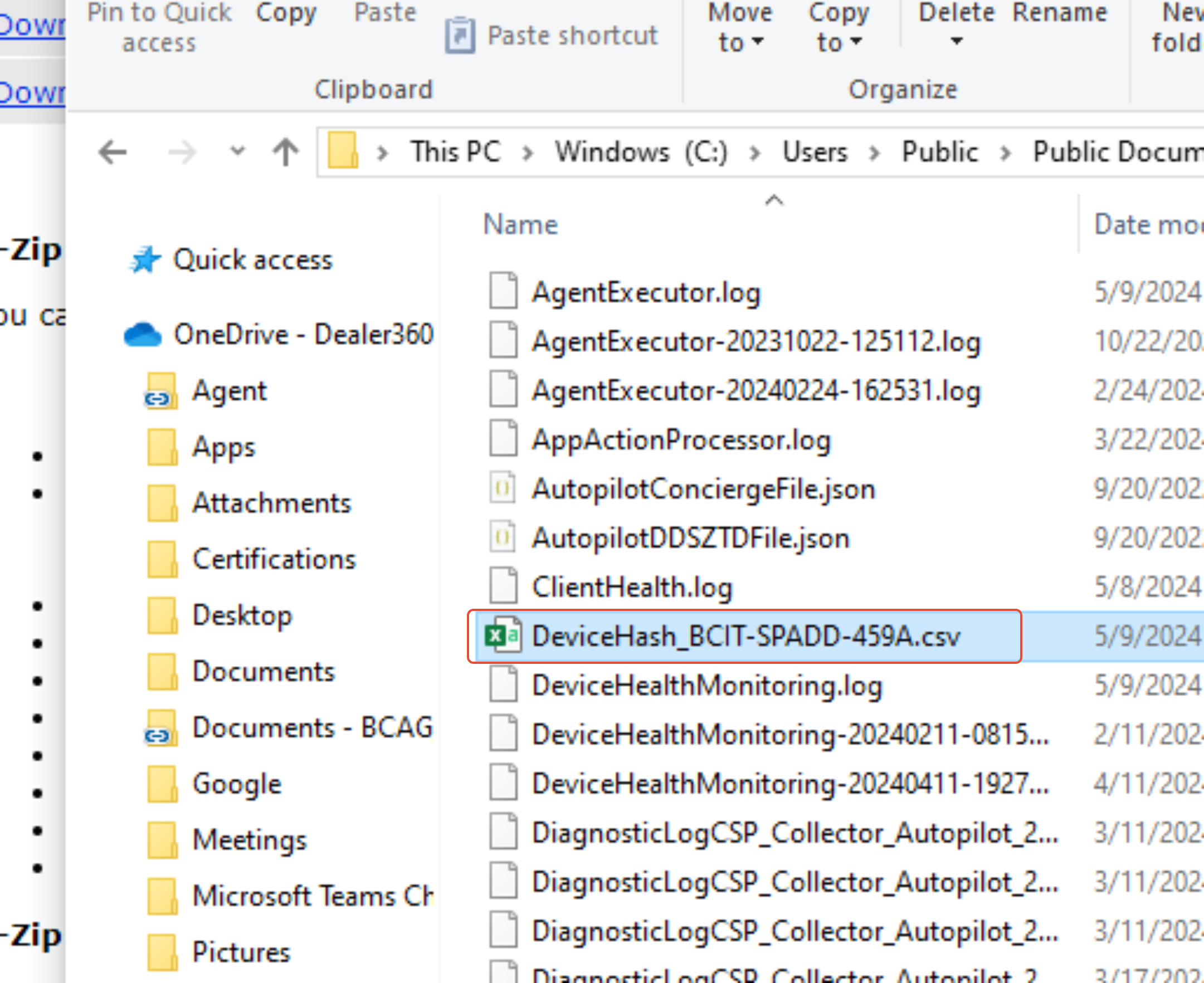This screenshot has width=1204, height=983.
Task: Click the AutopilotConciergeFile.json file icon
Action: (x=503, y=488)
